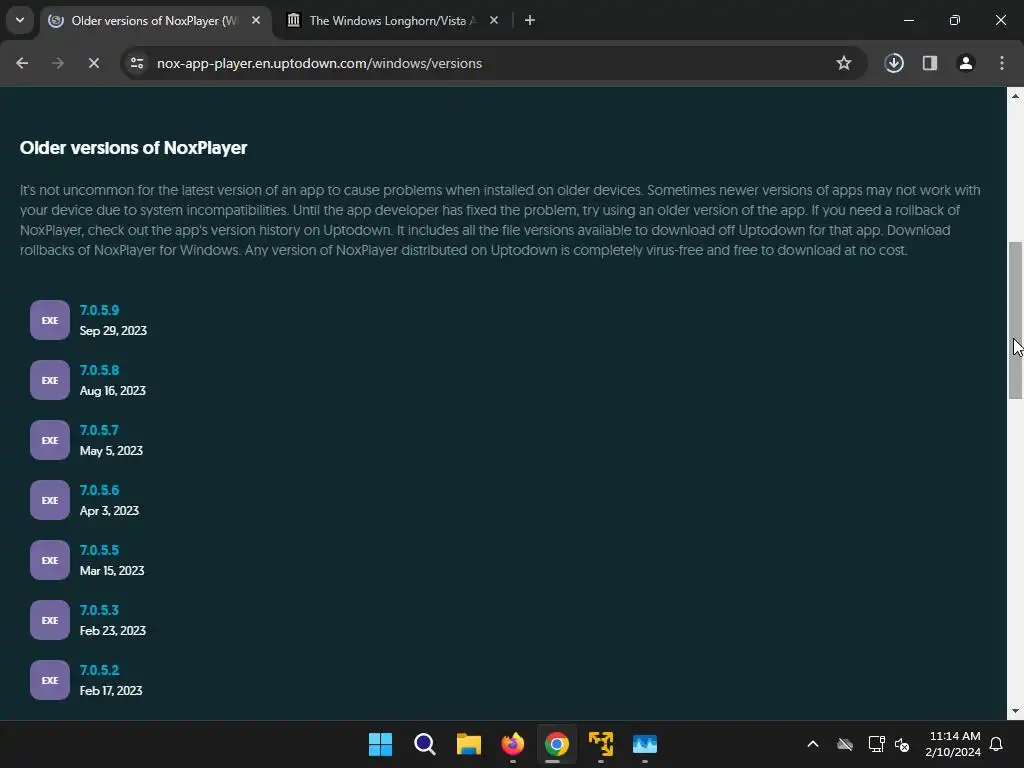The width and height of the screenshot is (1024, 768).
Task: Click the EXE icon beside version 7.0.5.2
Action: [x=50, y=680]
